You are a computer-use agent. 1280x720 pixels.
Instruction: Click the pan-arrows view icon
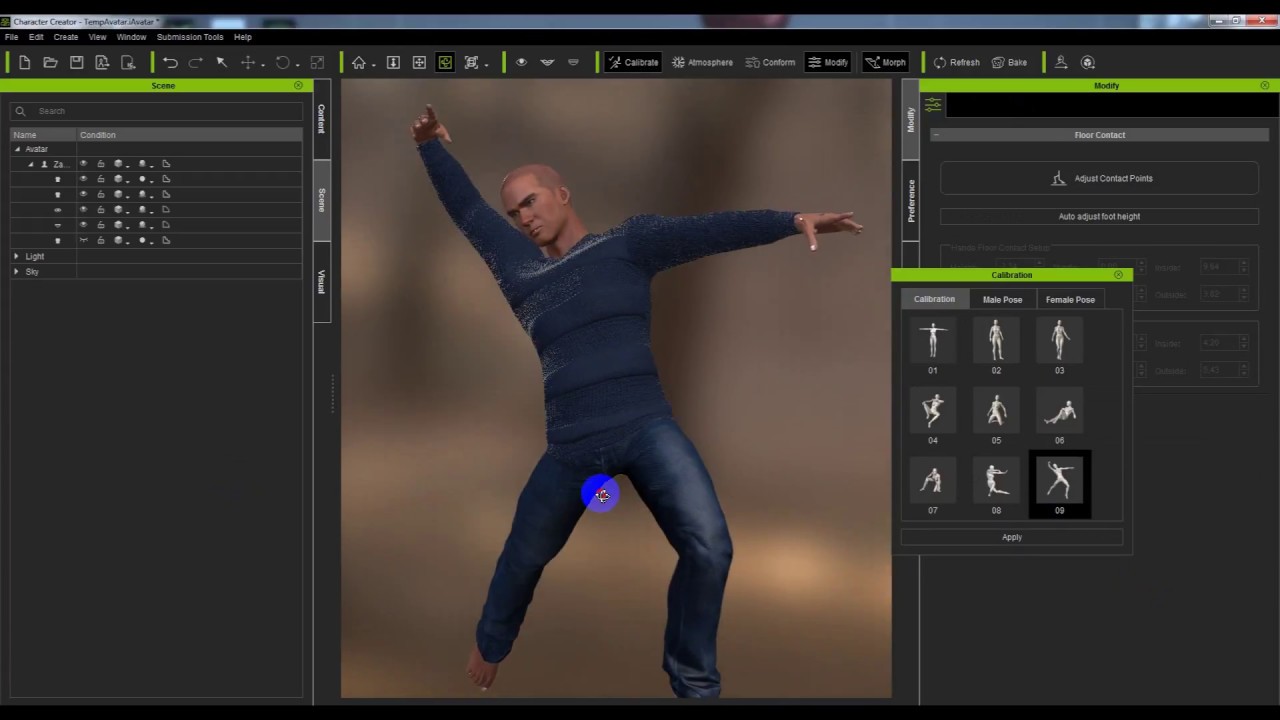coord(419,62)
